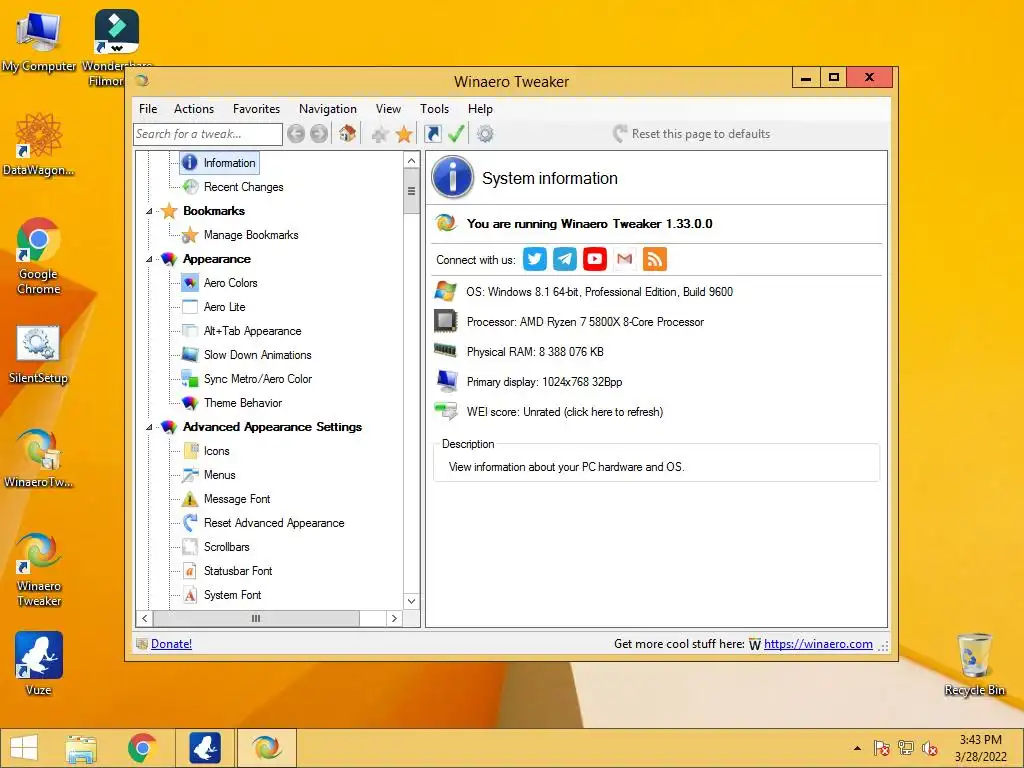
Task: Select Aero Lite in the tree
Action: click(x=224, y=307)
